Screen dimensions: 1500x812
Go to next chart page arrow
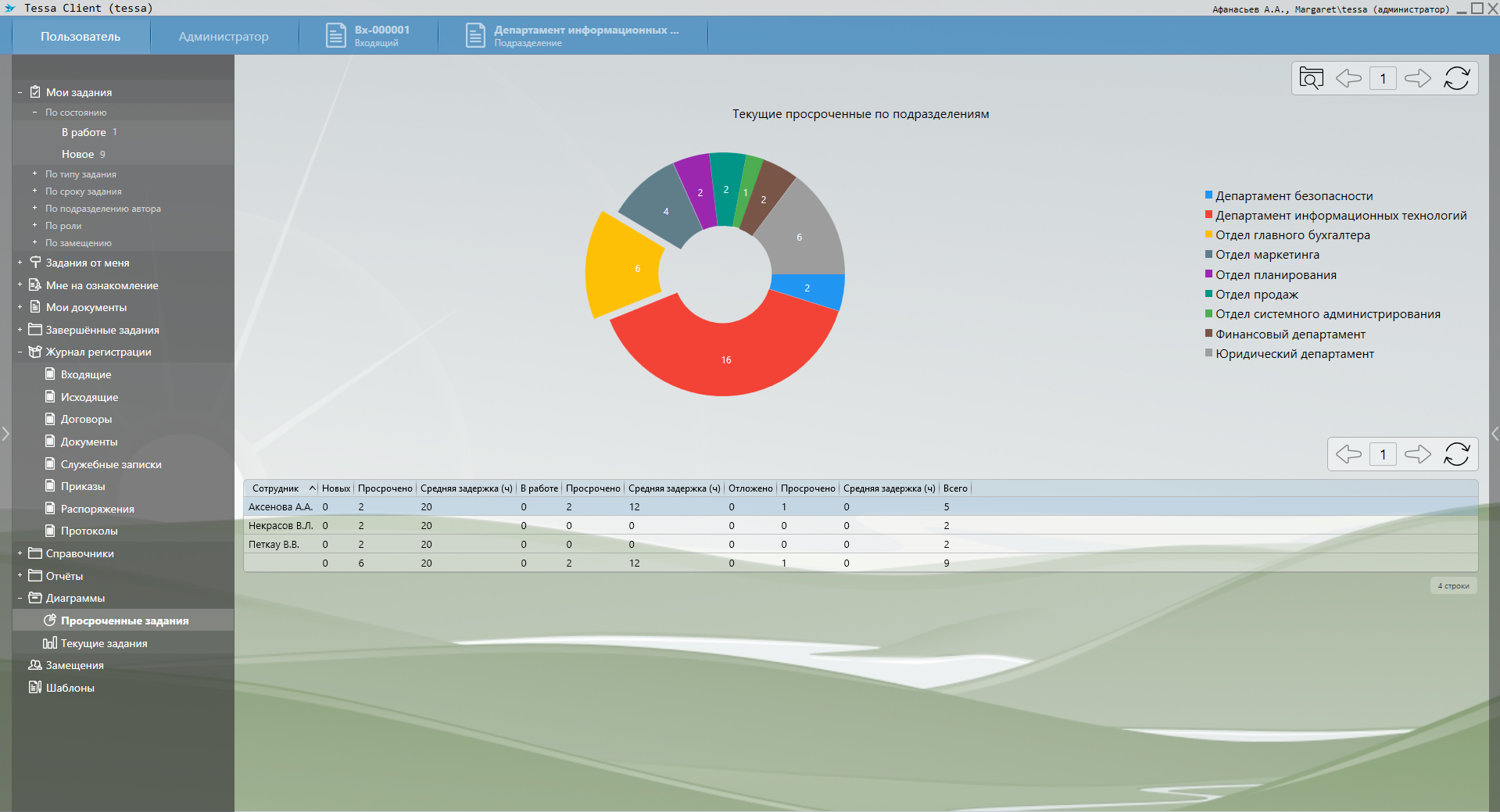1417,78
